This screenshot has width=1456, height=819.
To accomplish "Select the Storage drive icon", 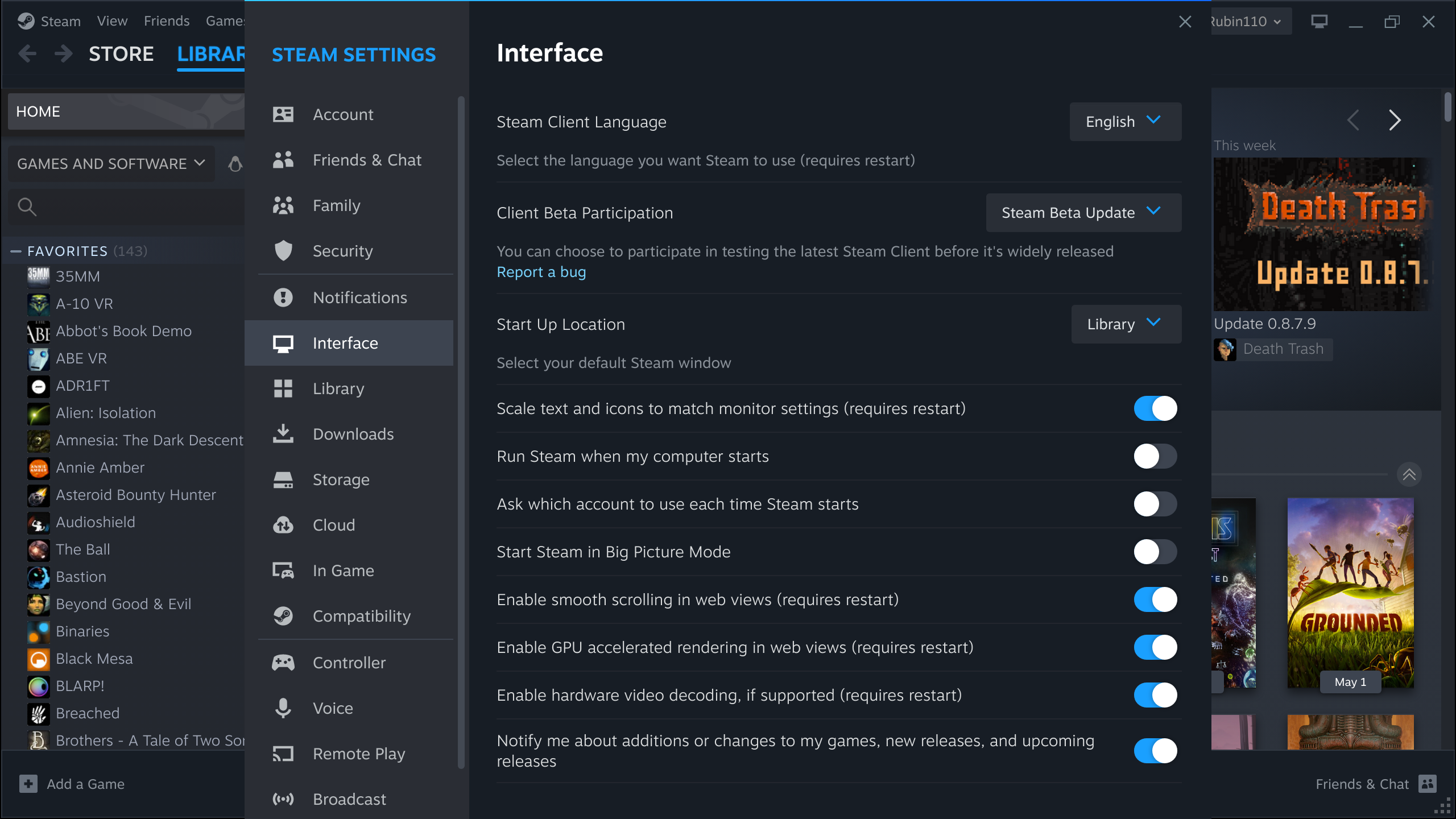I will [x=283, y=479].
